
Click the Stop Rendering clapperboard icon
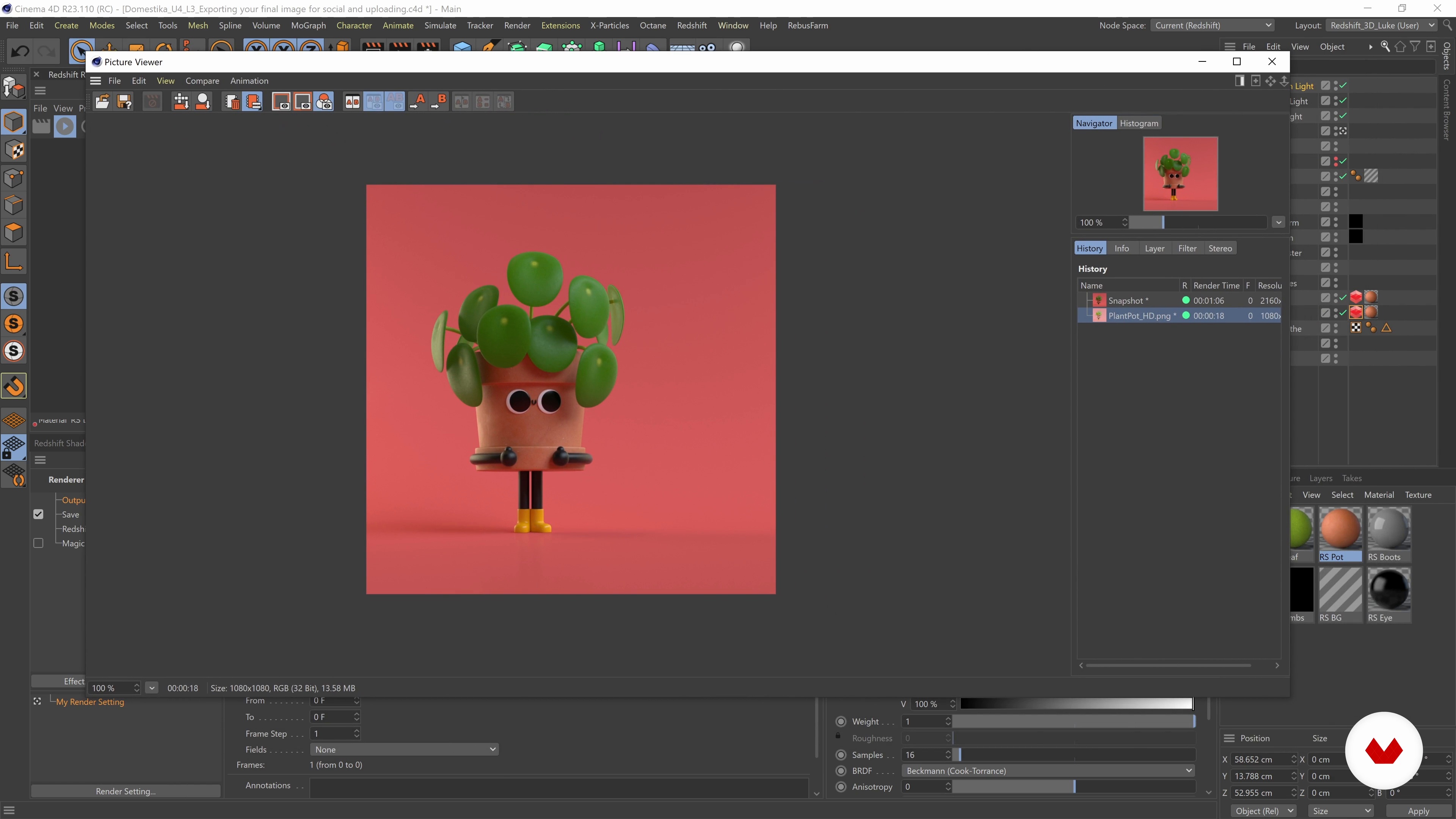tap(152, 102)
